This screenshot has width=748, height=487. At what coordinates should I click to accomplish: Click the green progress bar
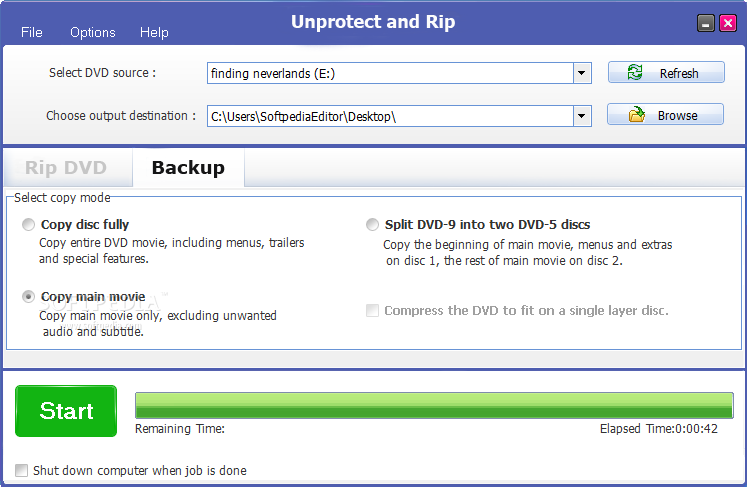pos(434,405)
